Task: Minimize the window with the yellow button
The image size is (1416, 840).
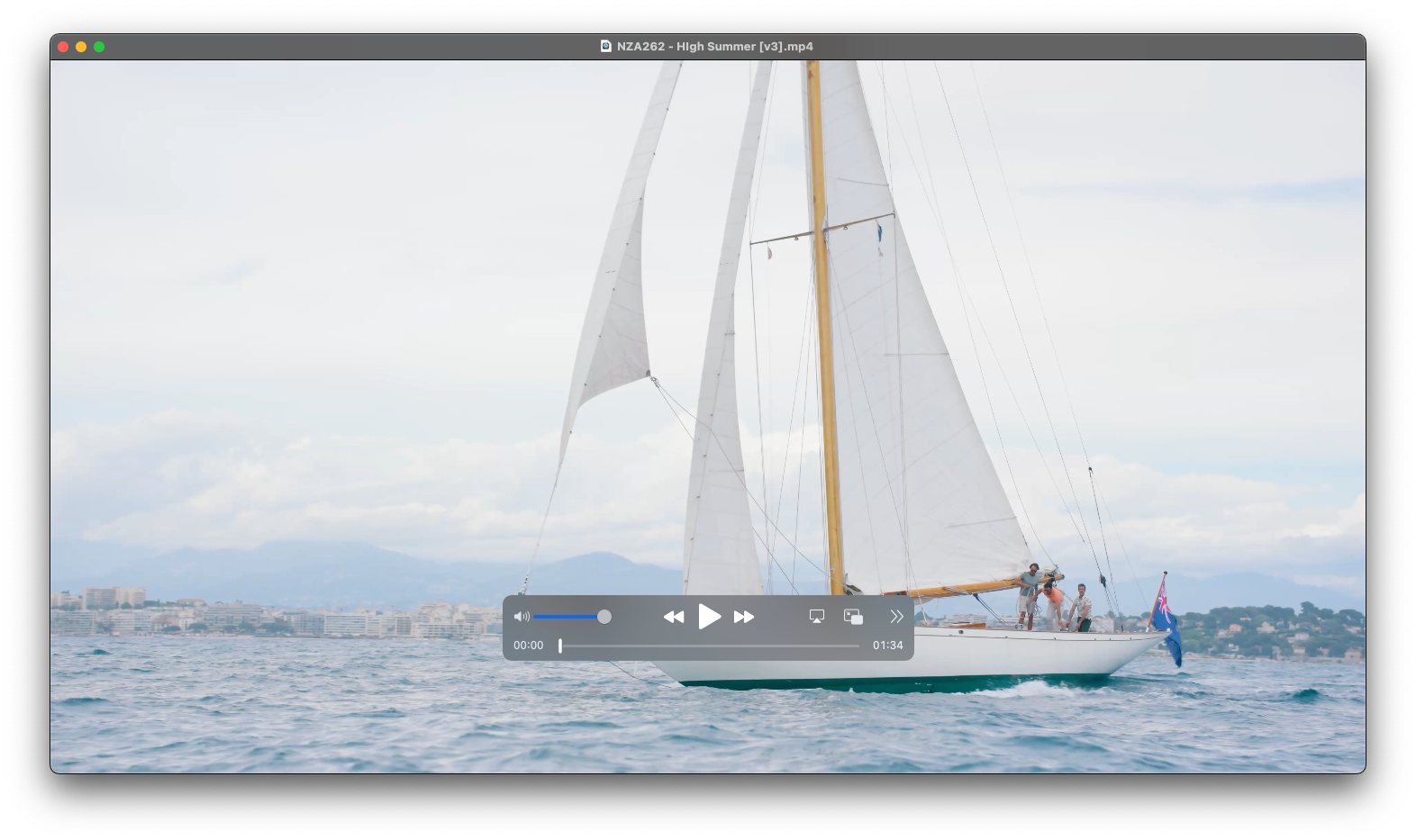Action: 81,47
